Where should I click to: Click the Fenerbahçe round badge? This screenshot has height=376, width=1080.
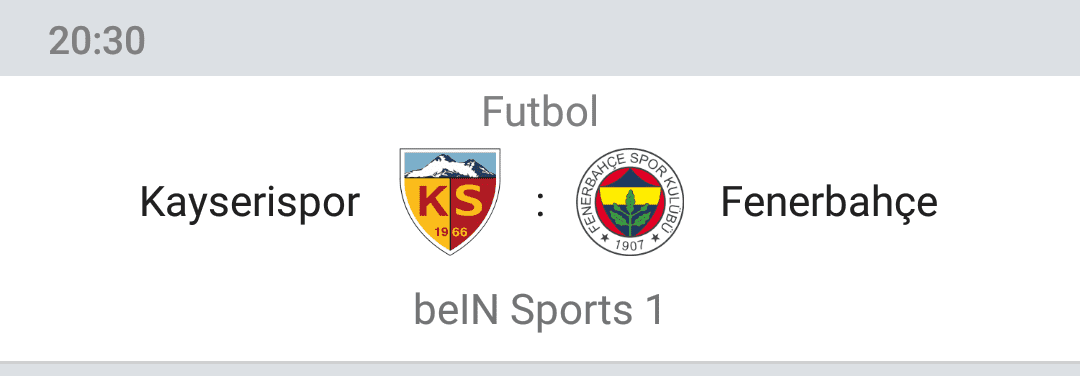[629, 202]
